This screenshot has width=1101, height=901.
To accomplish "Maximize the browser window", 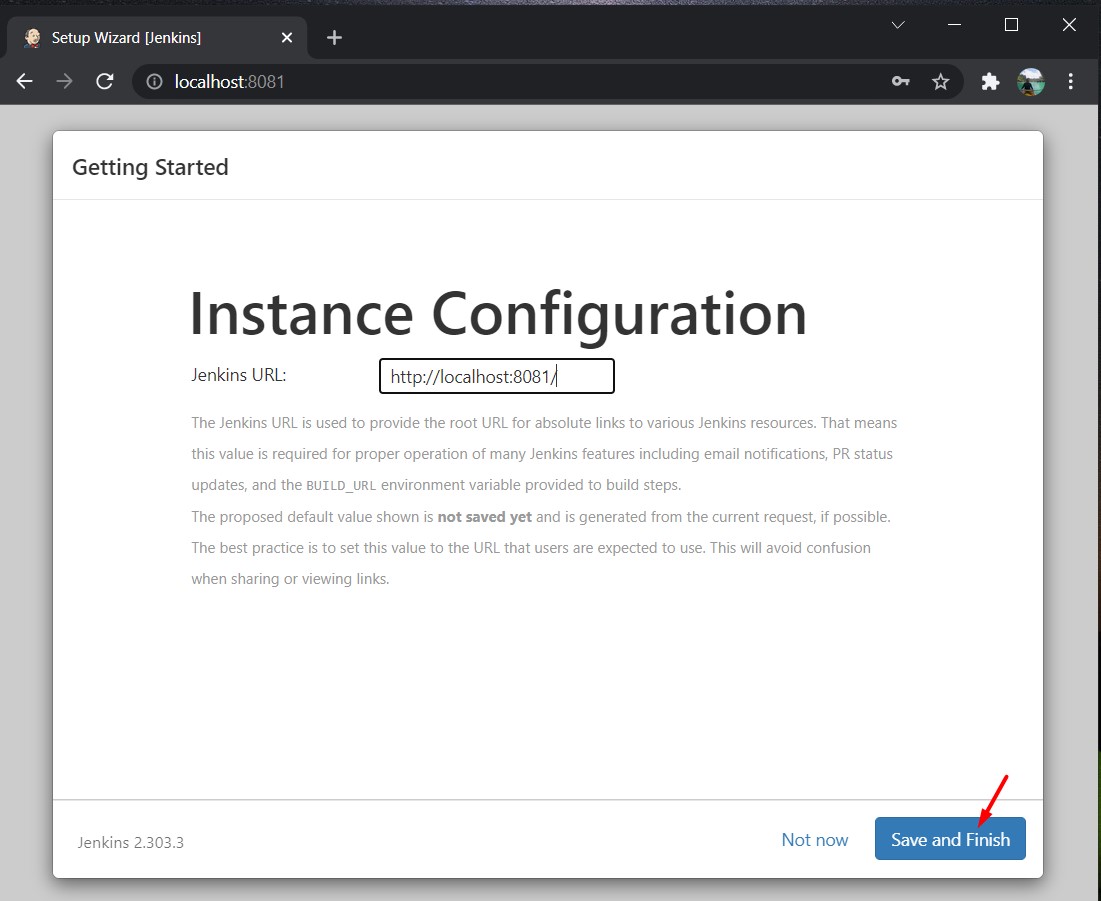I will pyautogui.click(x=1011, y=25).
